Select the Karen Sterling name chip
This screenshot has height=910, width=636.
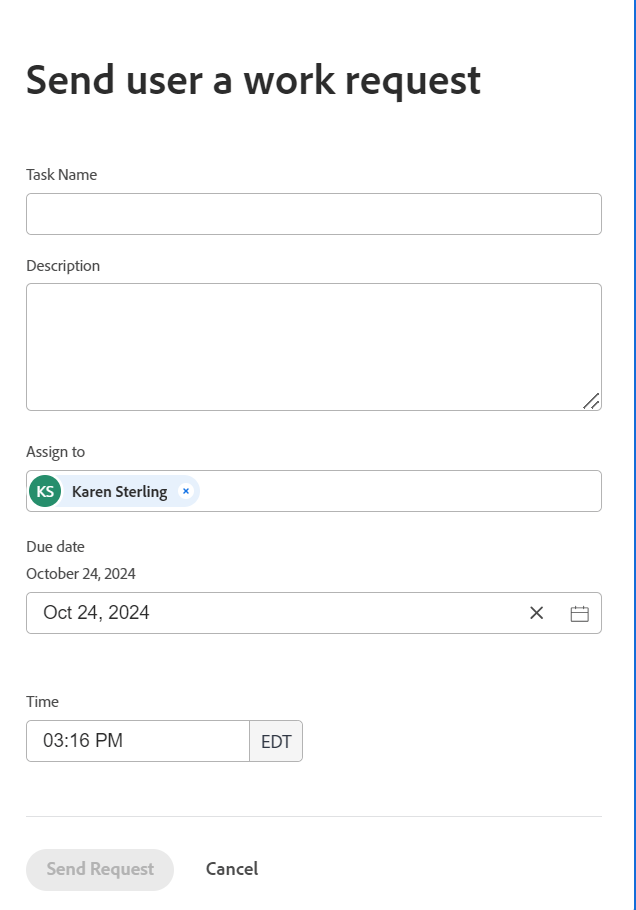[x=119, y=492]
